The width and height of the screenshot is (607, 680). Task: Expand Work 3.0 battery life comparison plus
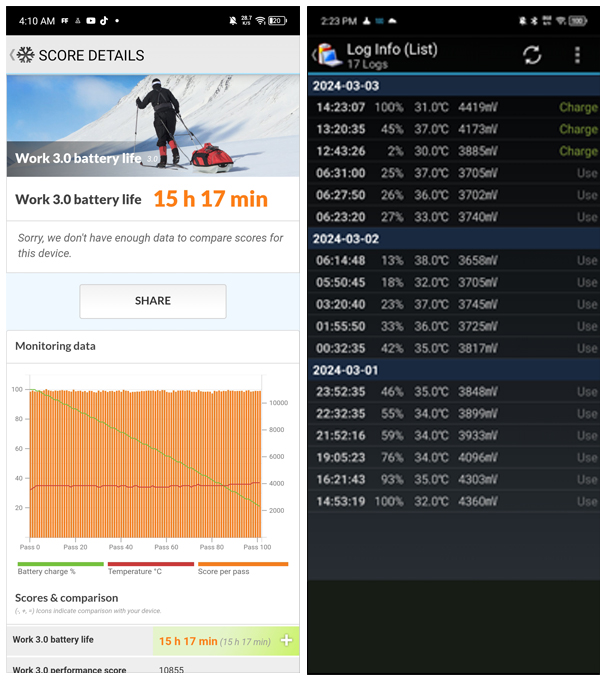click(286, 640)
